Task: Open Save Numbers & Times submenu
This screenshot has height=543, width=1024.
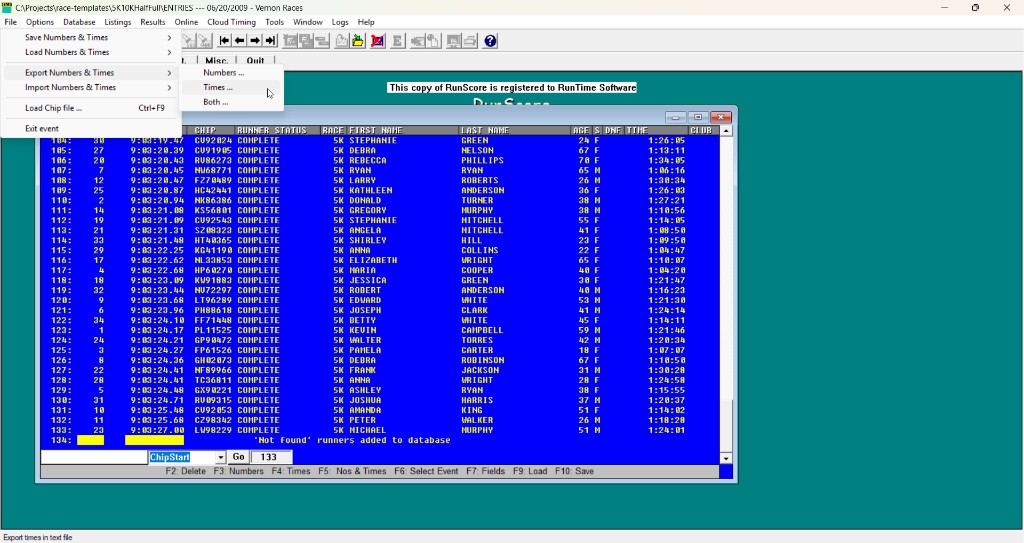Action: 93,37
